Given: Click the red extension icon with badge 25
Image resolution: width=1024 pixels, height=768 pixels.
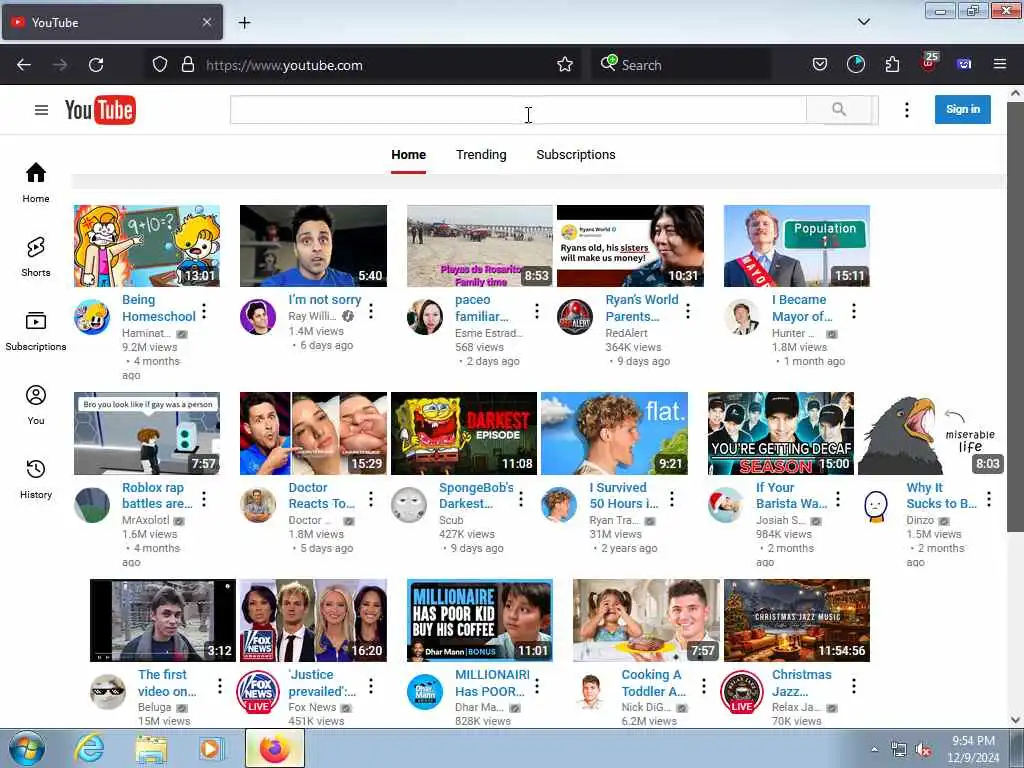Looking at the screenshot, I should tap(929, 63).
